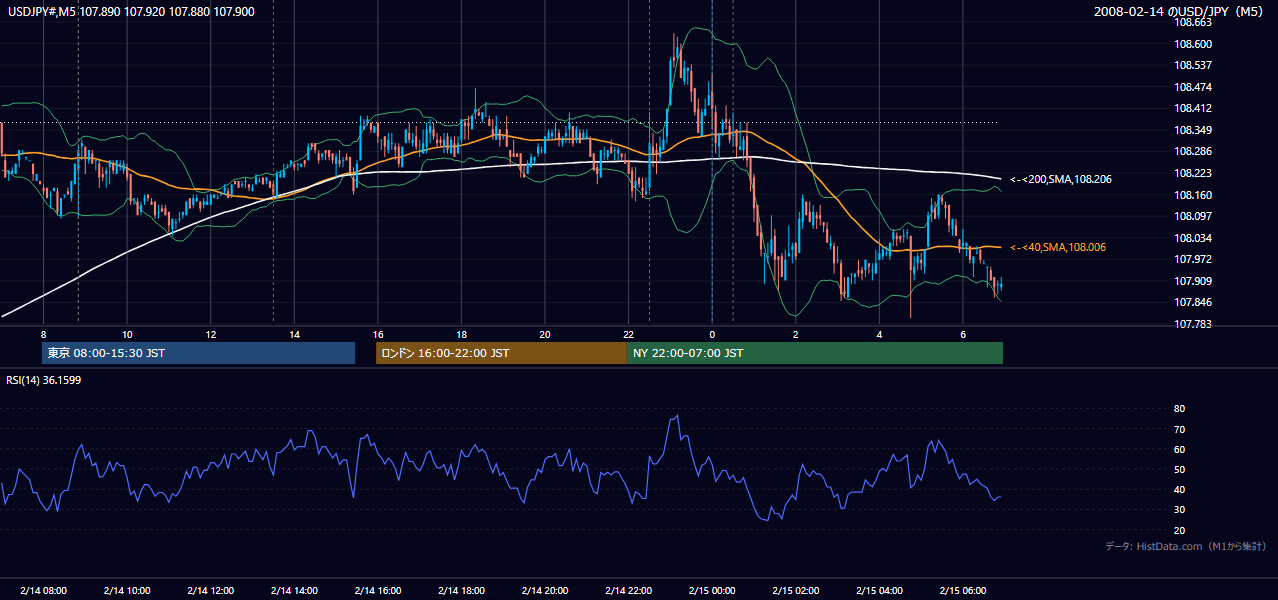Click price axis value 108.349
1278x600 pixels.
[x=1194, y=130]
